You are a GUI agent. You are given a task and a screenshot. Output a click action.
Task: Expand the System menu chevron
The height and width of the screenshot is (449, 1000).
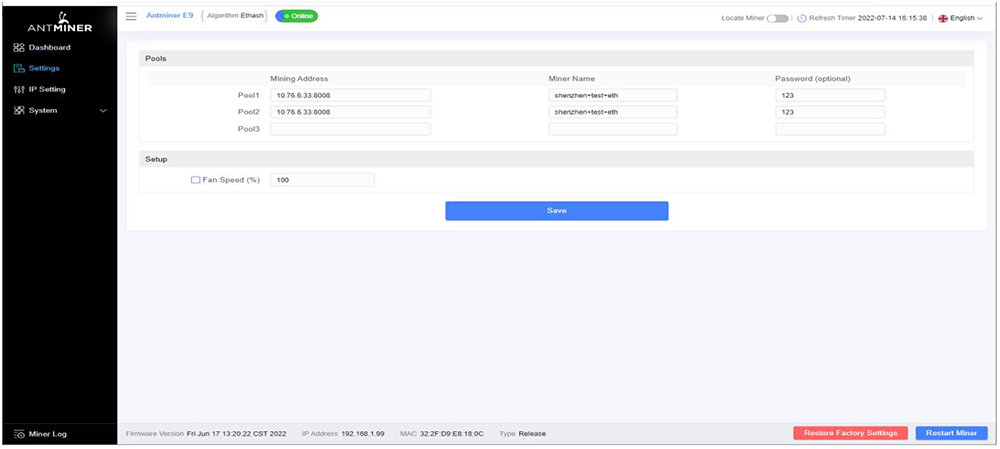pos(103,111)
